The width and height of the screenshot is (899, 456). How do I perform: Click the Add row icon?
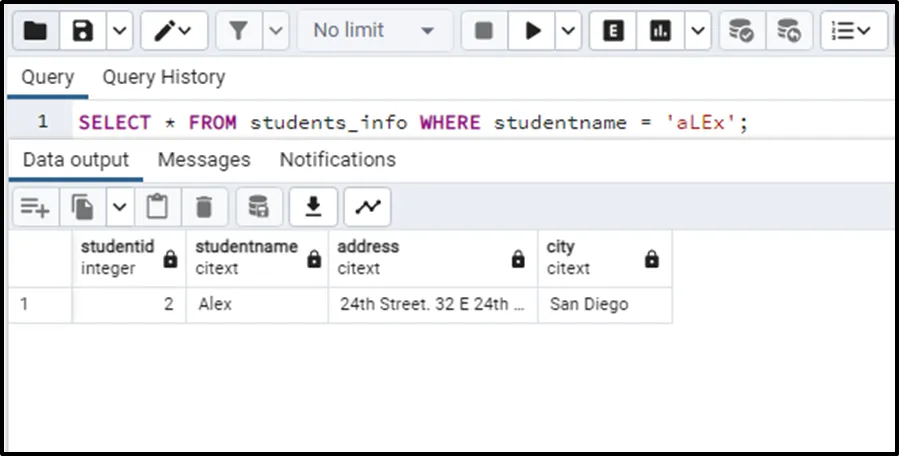(x=35, y=207)
